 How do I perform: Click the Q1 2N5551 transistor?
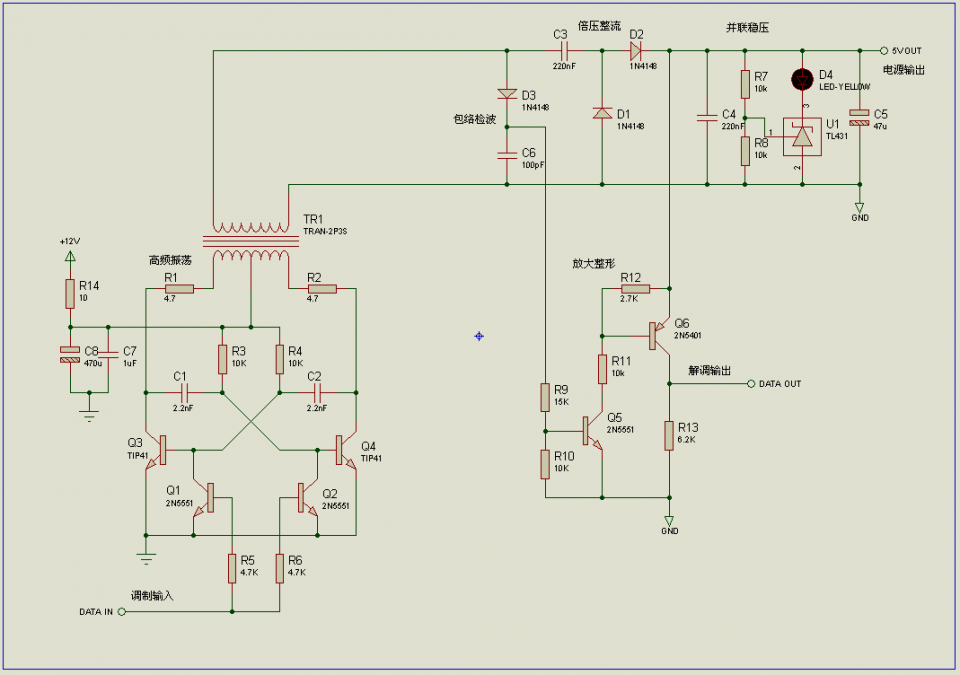pyautogui.click(x=207, y=497)
